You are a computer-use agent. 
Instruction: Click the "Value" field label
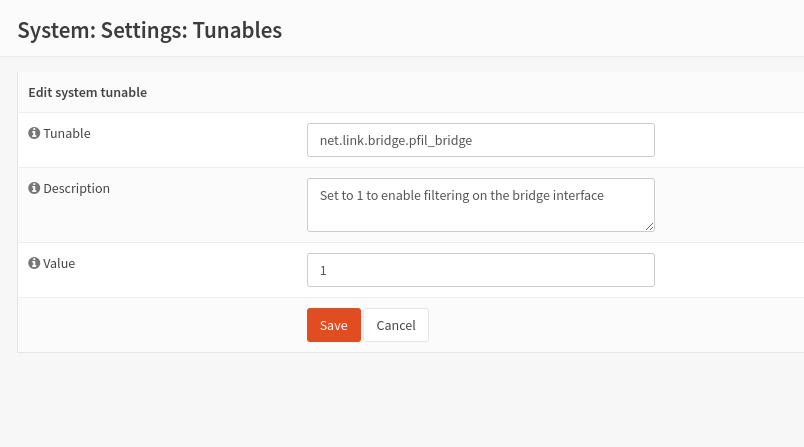click(59, 264)
